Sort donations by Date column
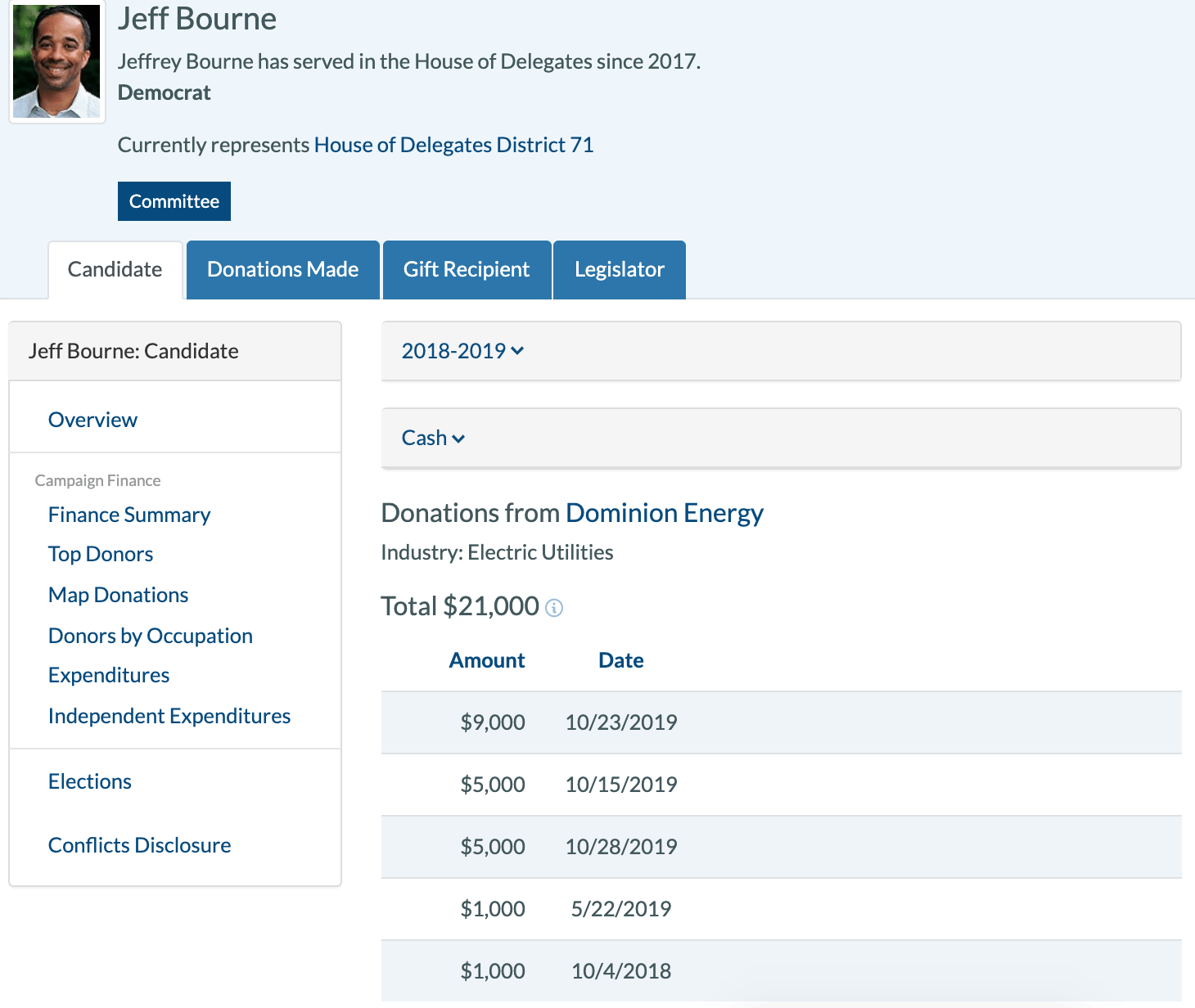The image size is (1195, 1008). (621, 660)
